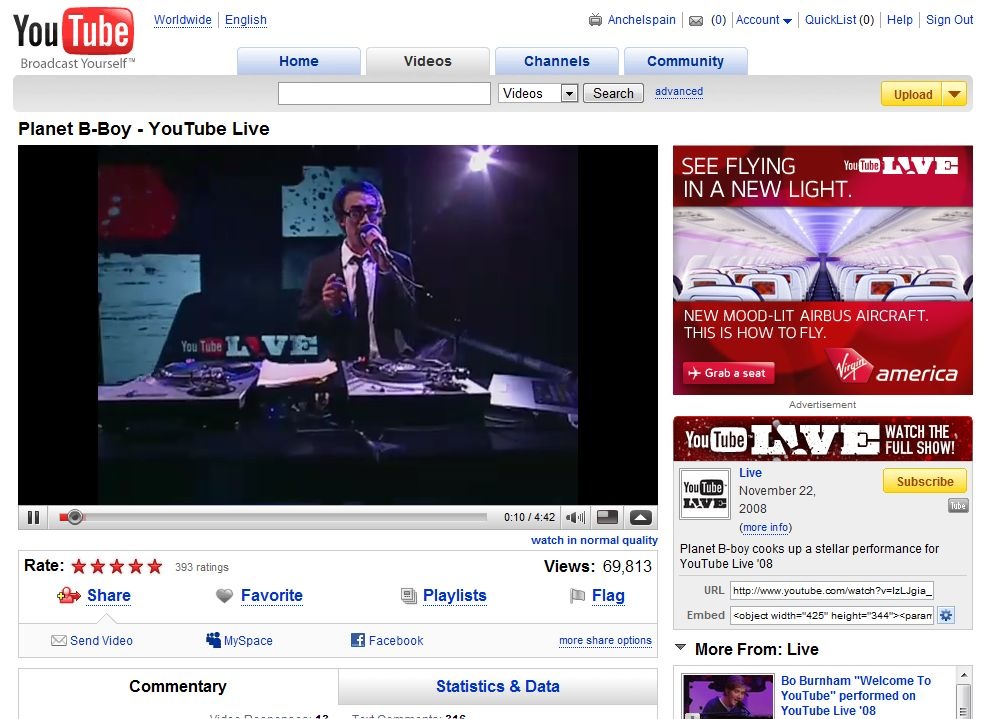Click the advanced search link
This screenshot has height=719, width=996.
tap(679, 91)
